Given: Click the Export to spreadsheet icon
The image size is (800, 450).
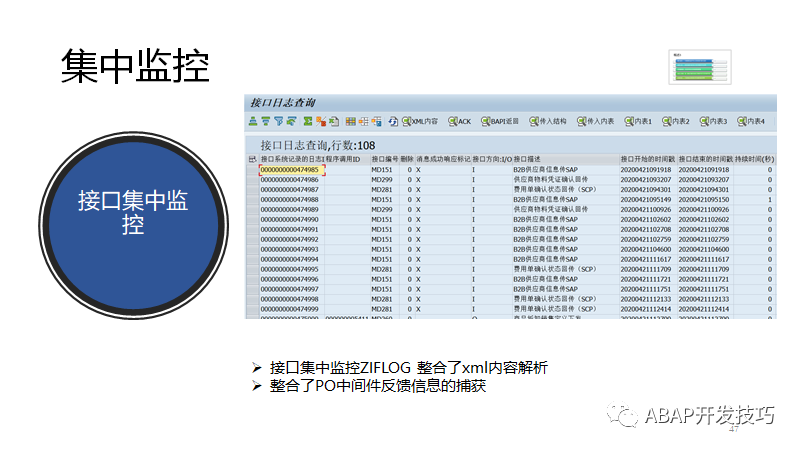Looking at the screenshot, I should pyautogui.click(x=334, y=121).
